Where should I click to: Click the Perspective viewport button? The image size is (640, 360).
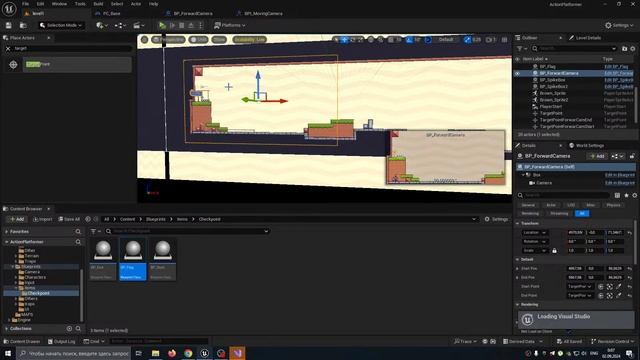168,40
